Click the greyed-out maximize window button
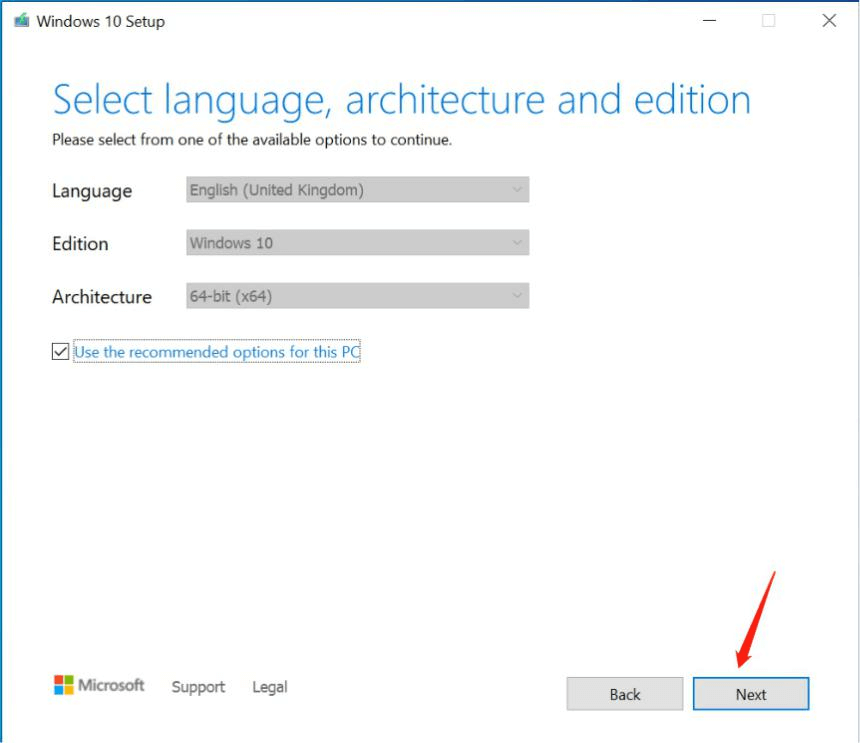Screen dimensions: 860x743 [x=768, y=21]
